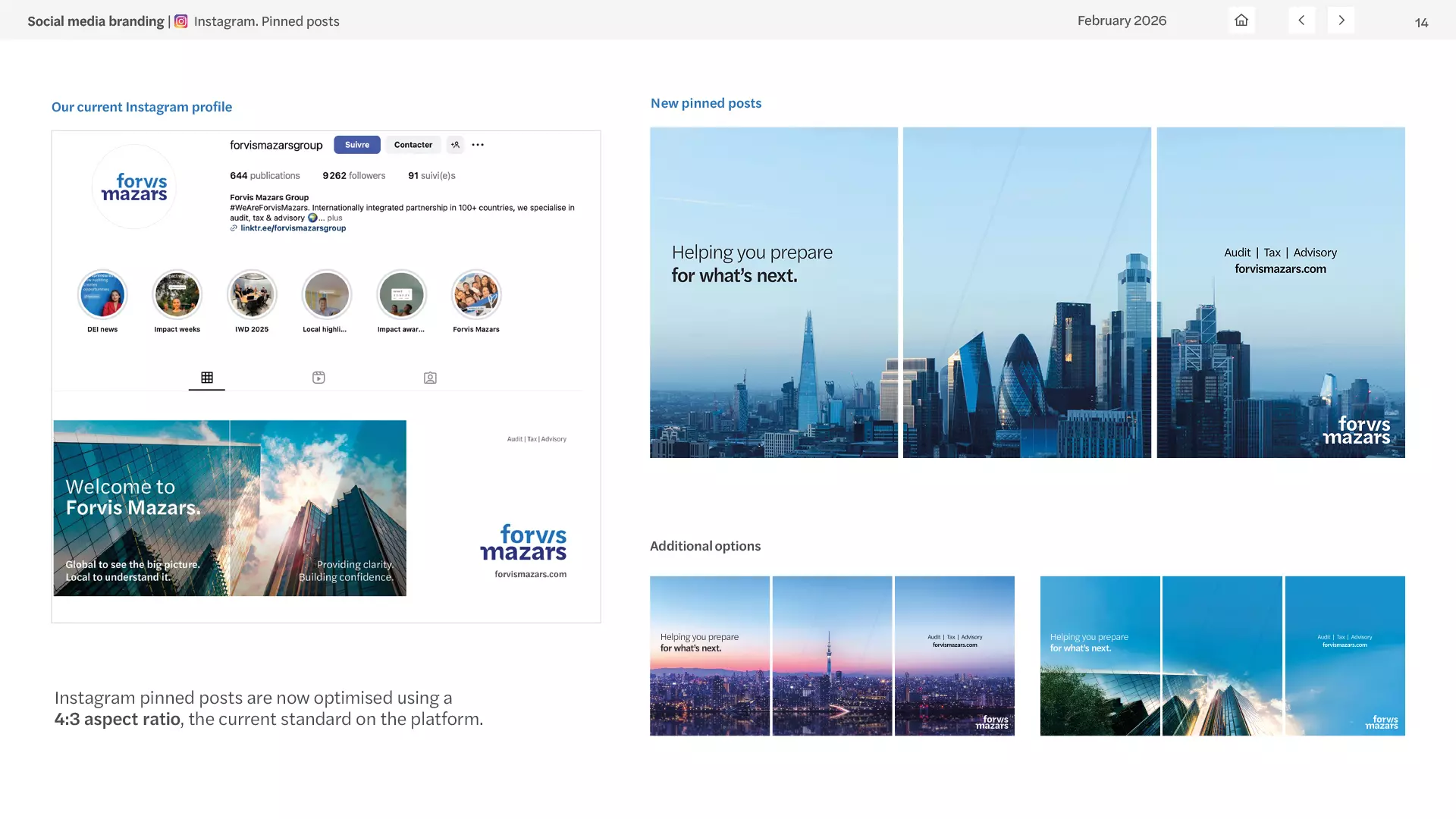Click the Instagram logo beside the slide title
Screen dimensions: 1456x819
tap(180, 21)
